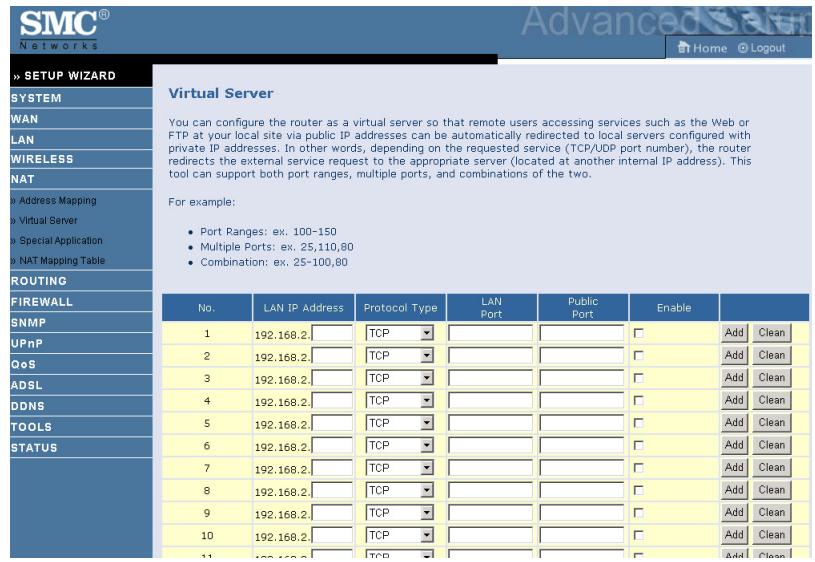This screenshot has height=562, width=815.
Task: Enable virtual server row 4
Action: pyautogui.click(x=639, y=400)
